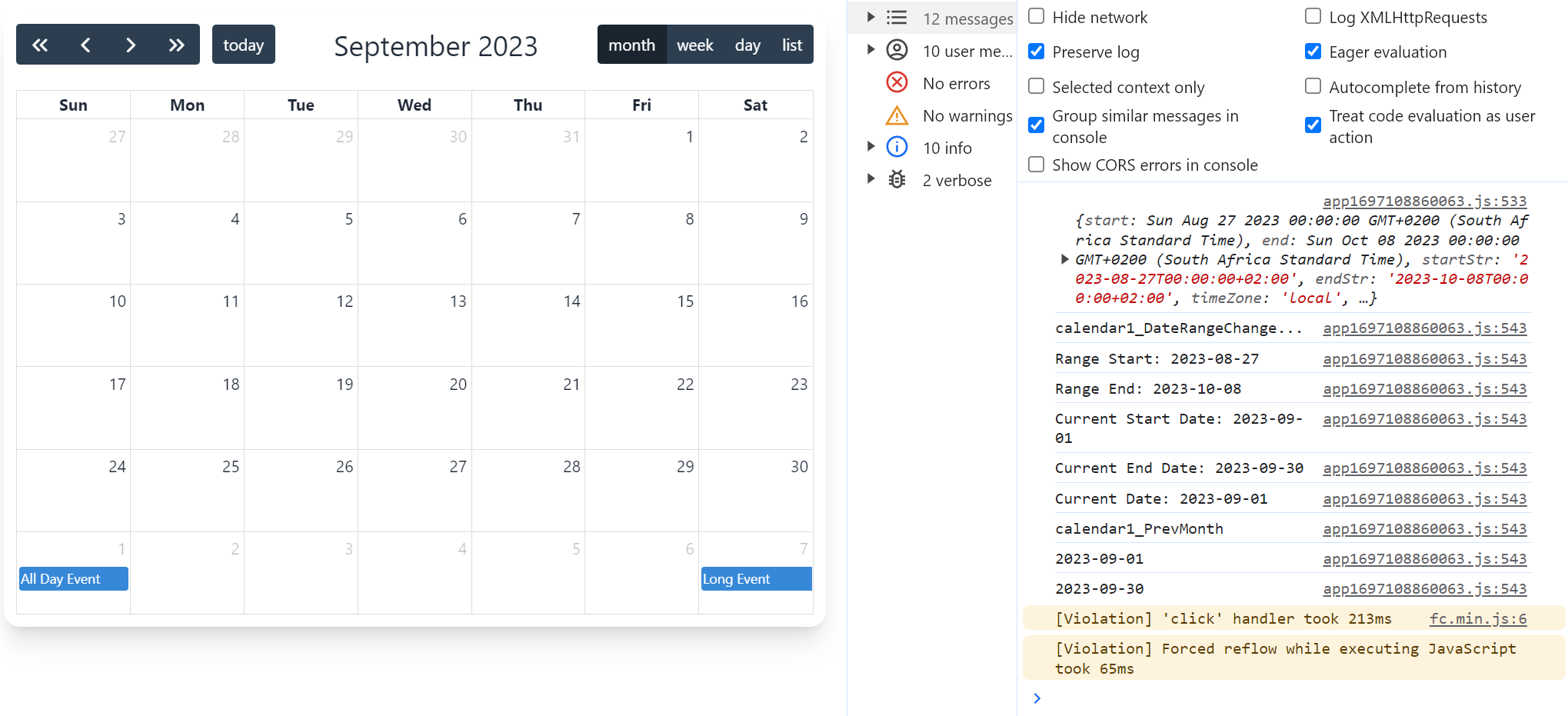Switch calendar to week view
1568x716 pixels.
pyautogui.click(x=694, y=45)
